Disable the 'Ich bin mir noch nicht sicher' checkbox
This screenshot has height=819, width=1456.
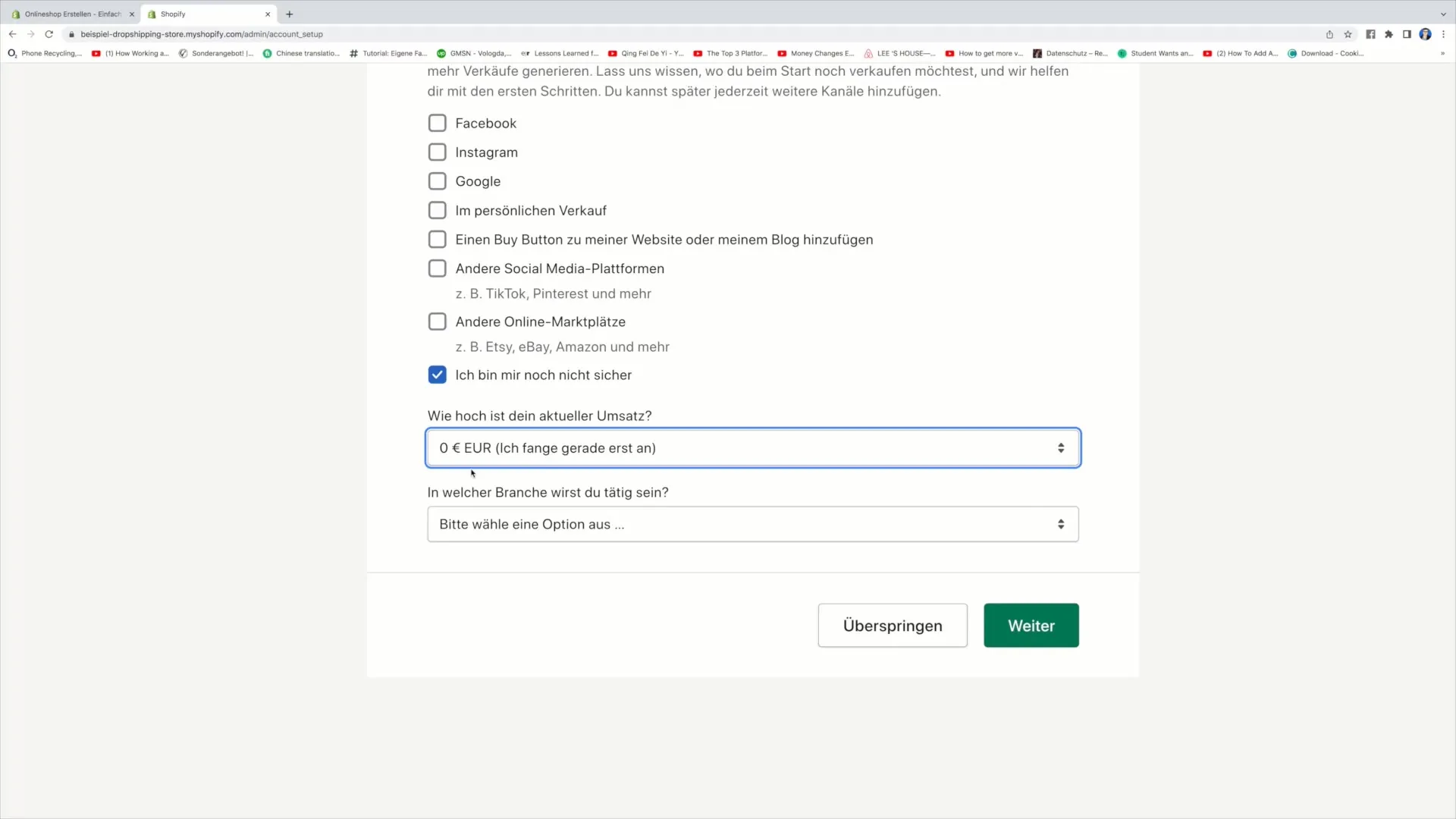pyautogui.click(x=437, y=374)
